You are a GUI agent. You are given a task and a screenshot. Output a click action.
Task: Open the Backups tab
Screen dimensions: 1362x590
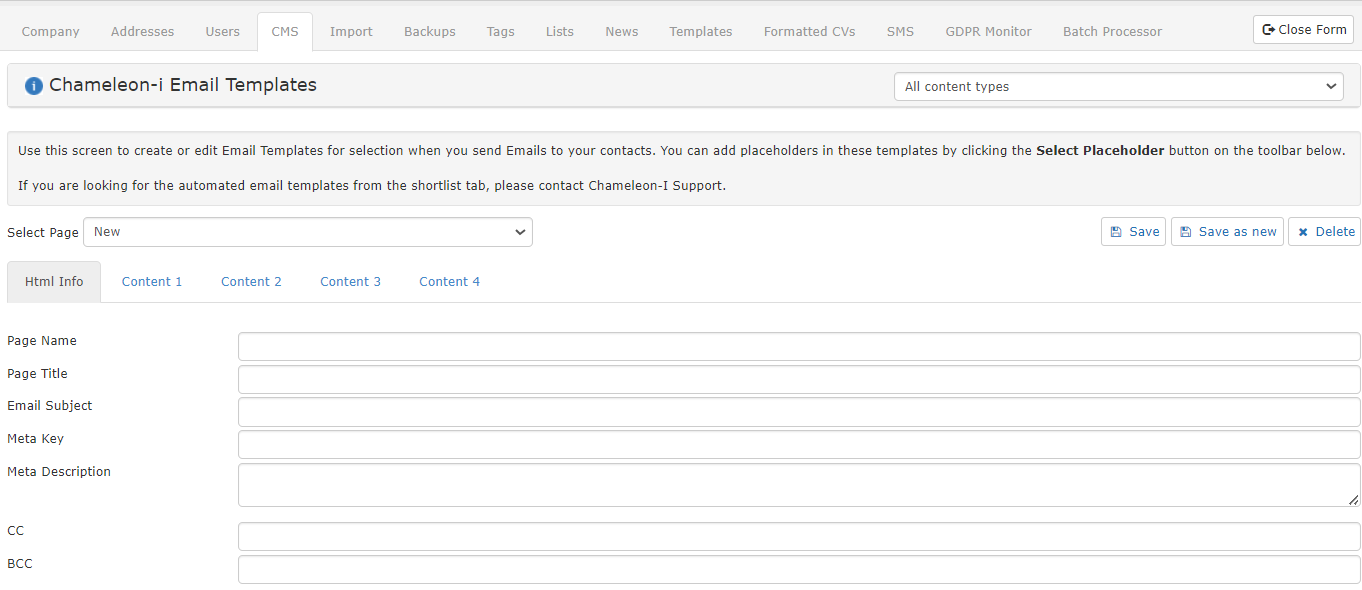coord(430,32)
